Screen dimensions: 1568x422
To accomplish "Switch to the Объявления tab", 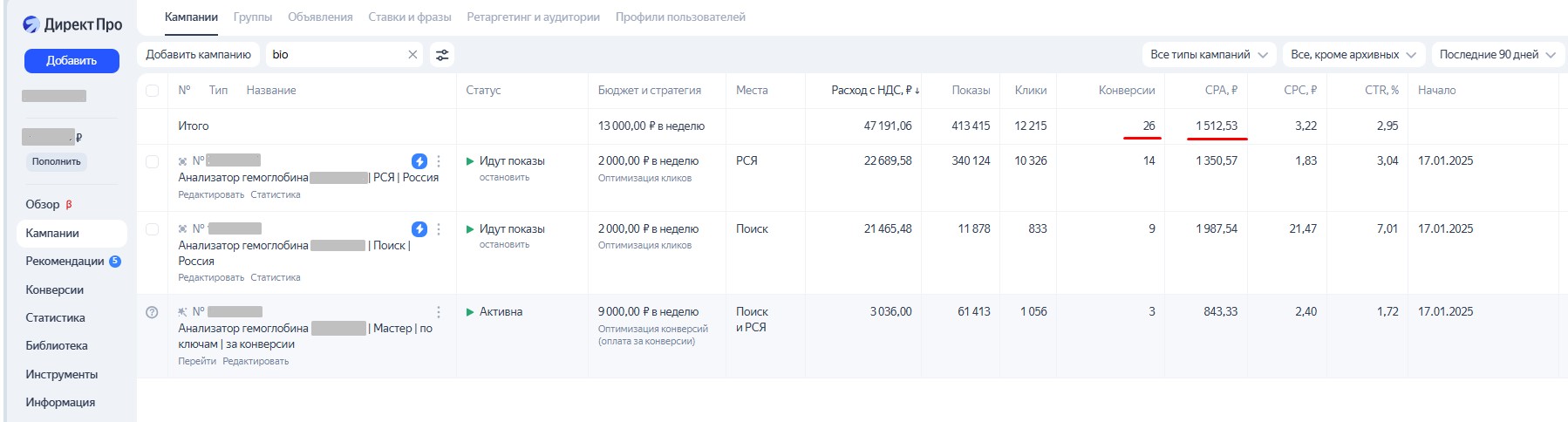I will click(x=320, y=17).
